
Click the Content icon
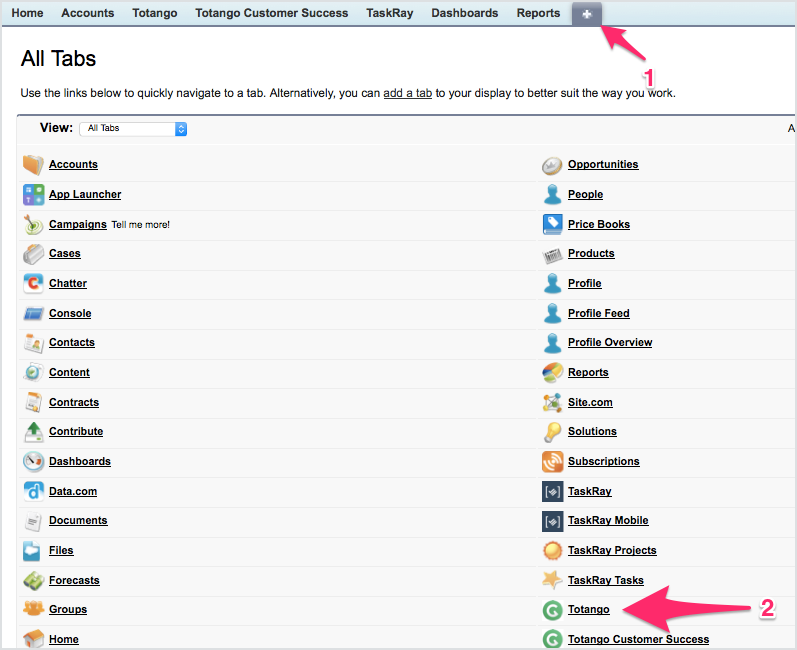(34, 373)
